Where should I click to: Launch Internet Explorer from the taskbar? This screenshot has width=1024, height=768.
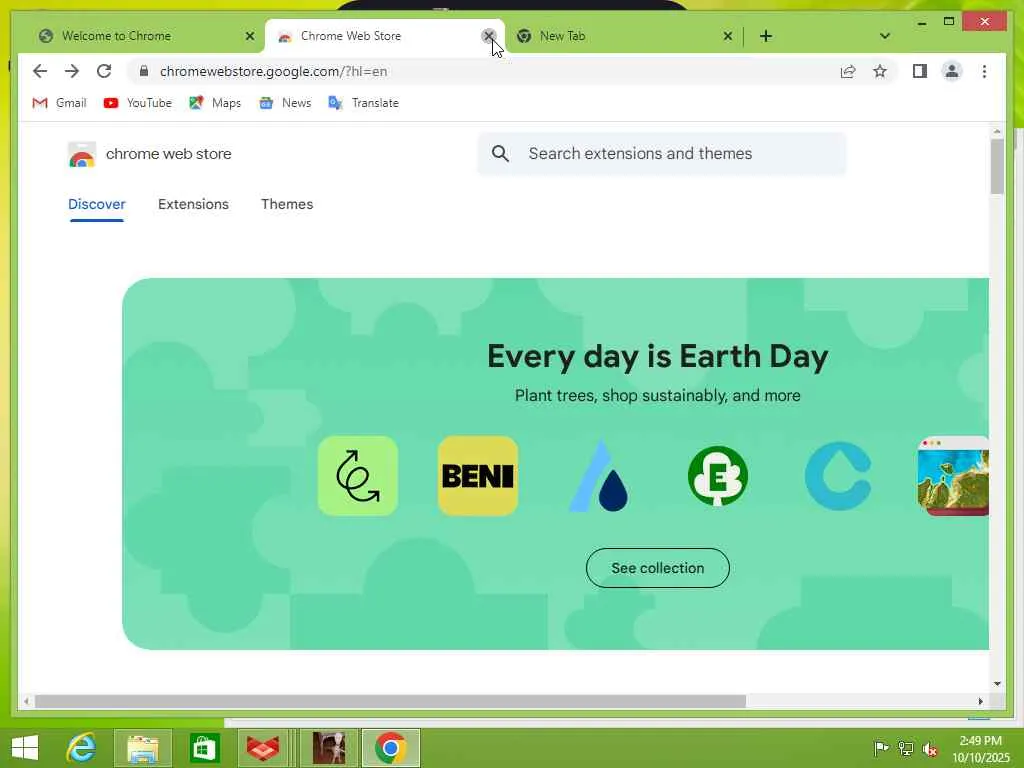[x=81, y=748]
